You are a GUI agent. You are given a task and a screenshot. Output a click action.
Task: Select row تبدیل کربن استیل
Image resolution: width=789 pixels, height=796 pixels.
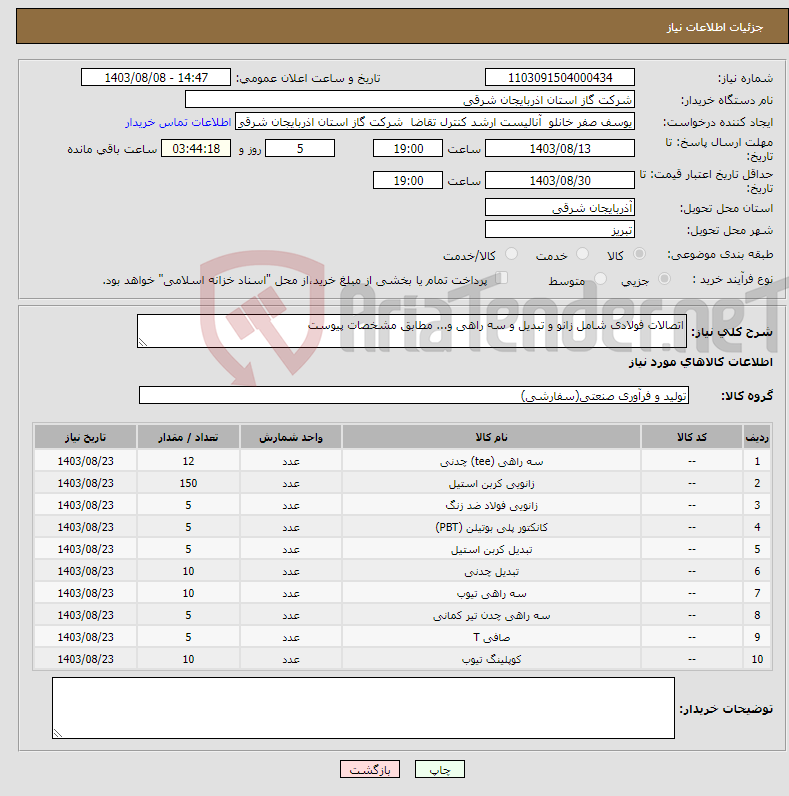[403, 549]
